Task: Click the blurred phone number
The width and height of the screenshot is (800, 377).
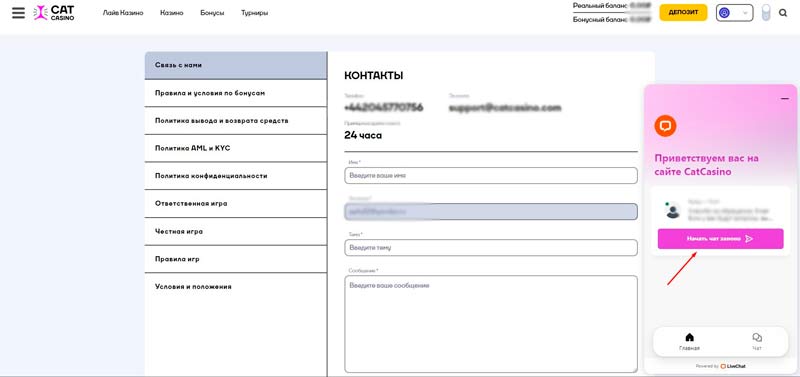Action: pos(384,108)
